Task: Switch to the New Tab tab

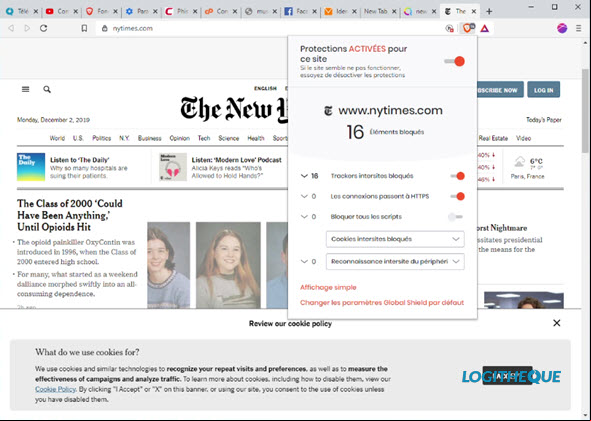Action: click(x=379, y=11)
